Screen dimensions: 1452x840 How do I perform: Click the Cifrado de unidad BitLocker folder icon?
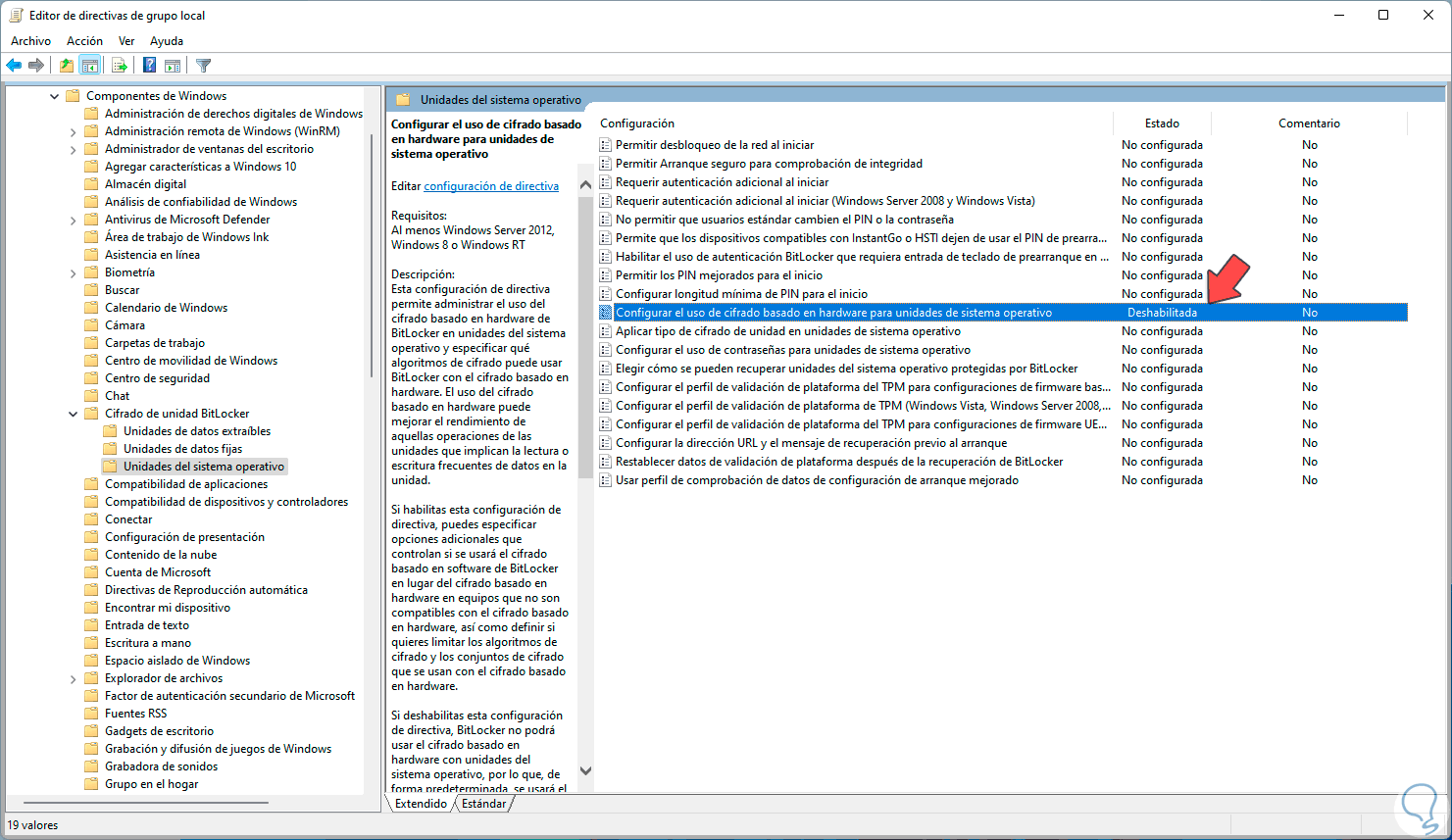point(91,414)
